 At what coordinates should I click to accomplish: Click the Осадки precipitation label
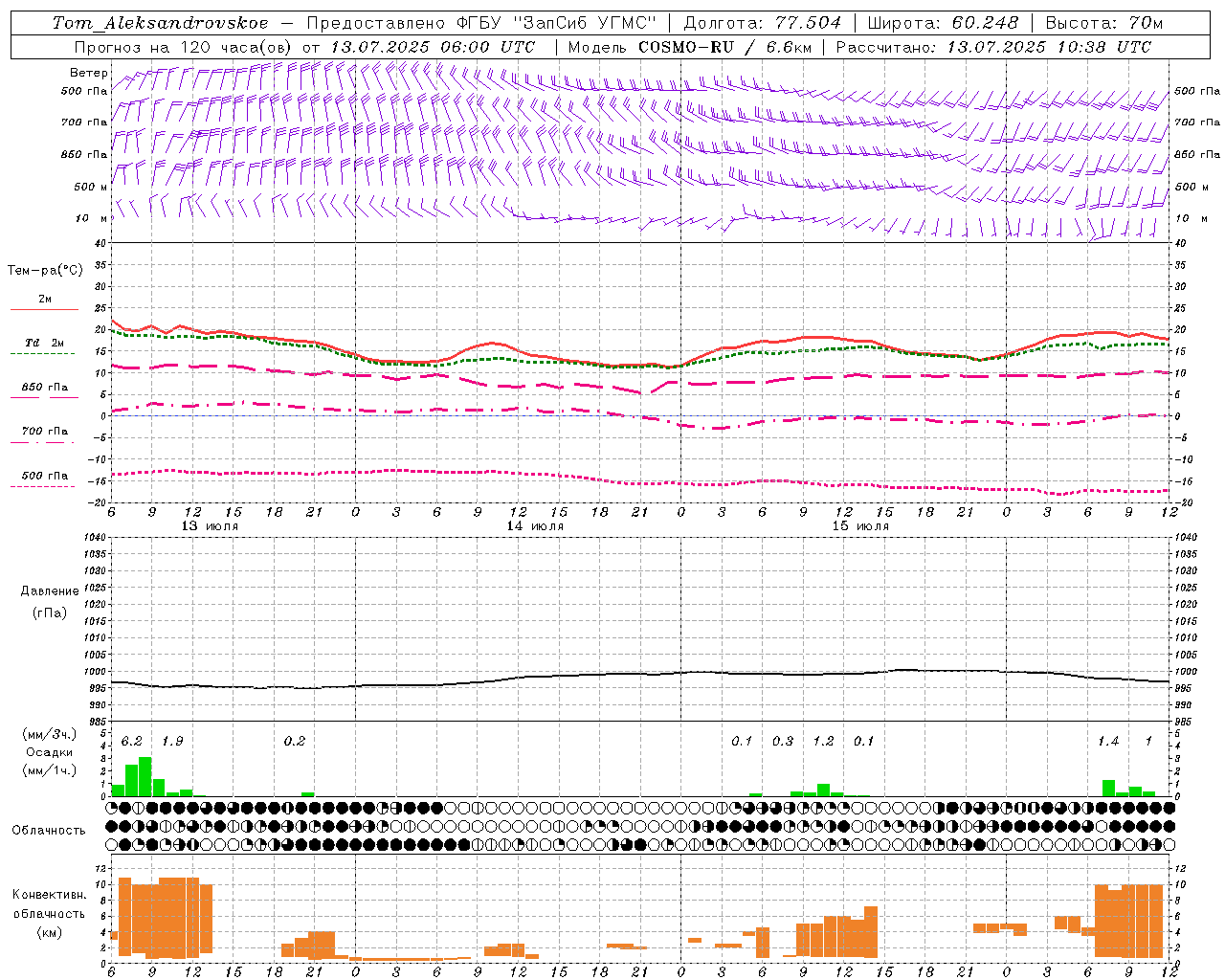[x=49, y=752]
